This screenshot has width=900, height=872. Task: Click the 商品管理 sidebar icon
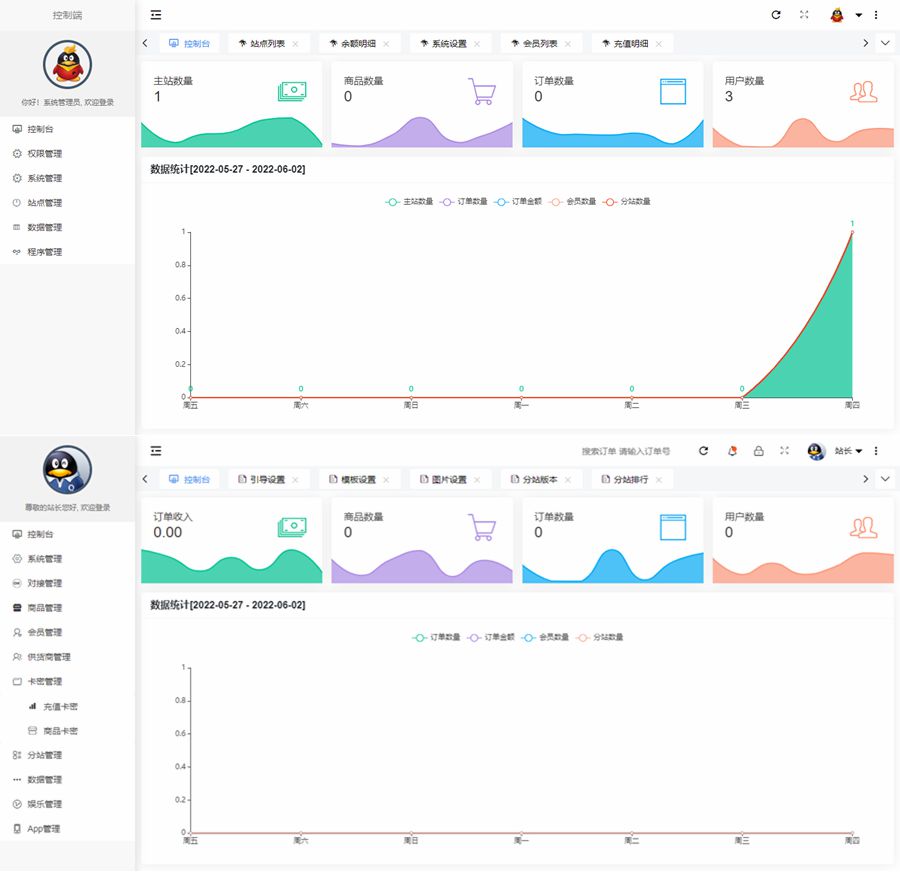(x=17, y=608)
